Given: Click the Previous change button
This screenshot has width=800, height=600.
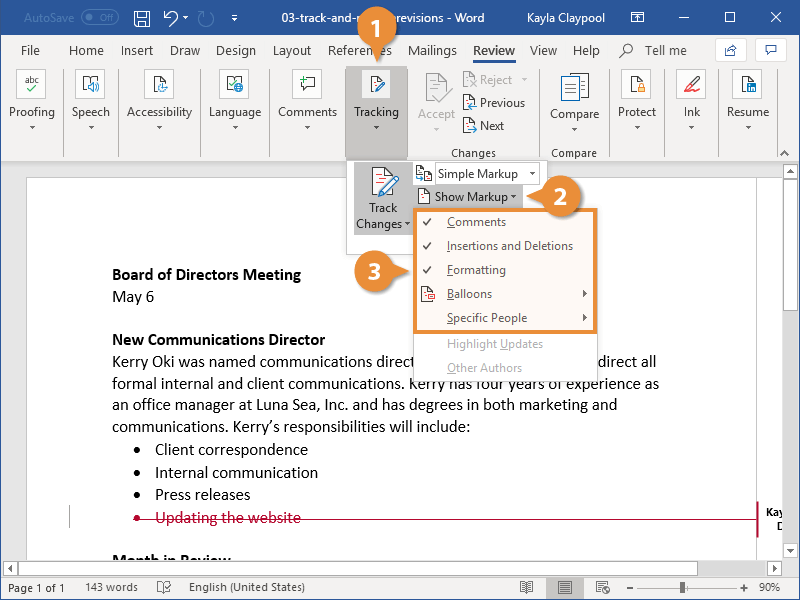Looking at the screenshot, I should click(493, 103).
